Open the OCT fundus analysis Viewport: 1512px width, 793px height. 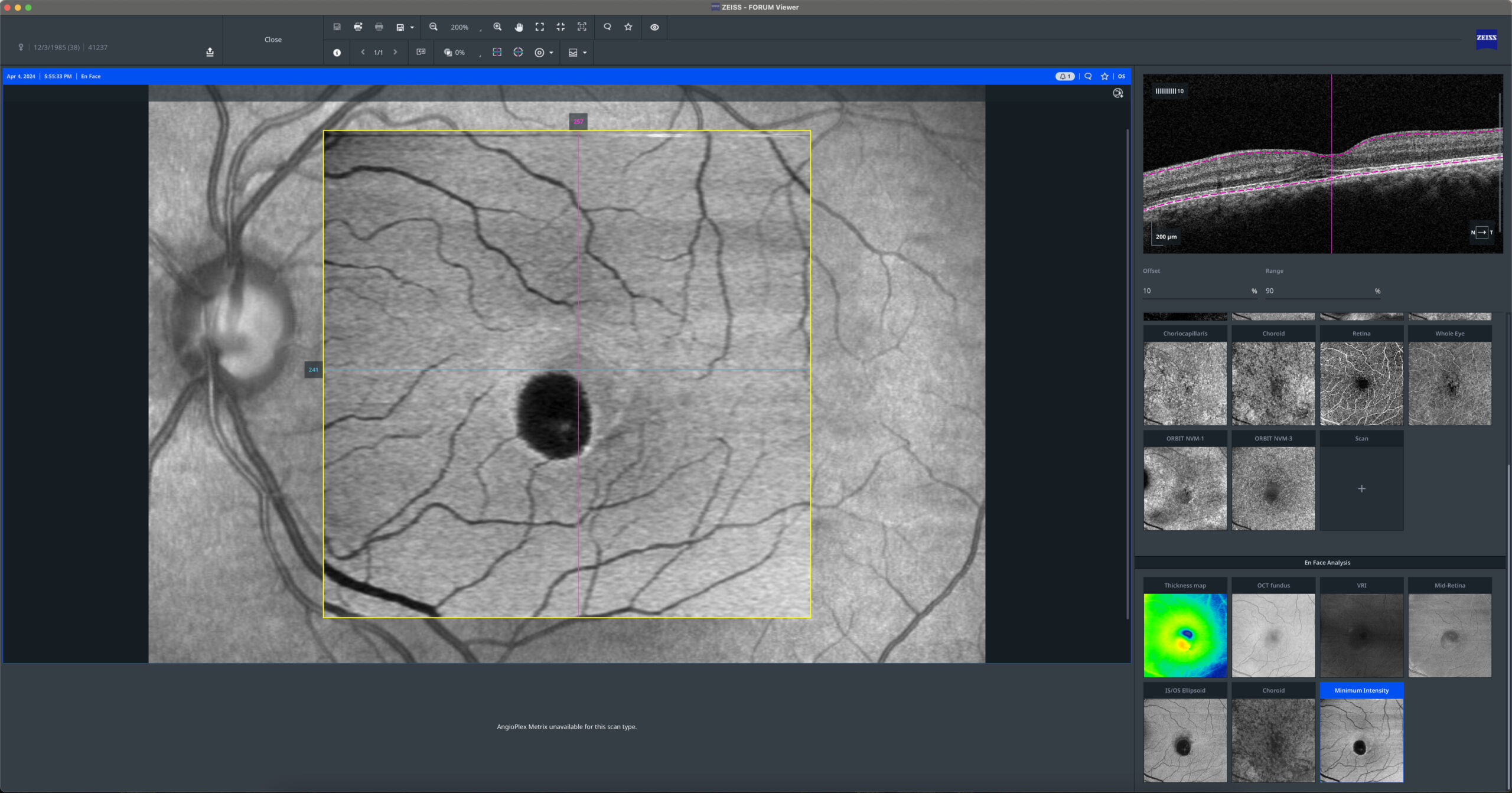pos(1273,628)
